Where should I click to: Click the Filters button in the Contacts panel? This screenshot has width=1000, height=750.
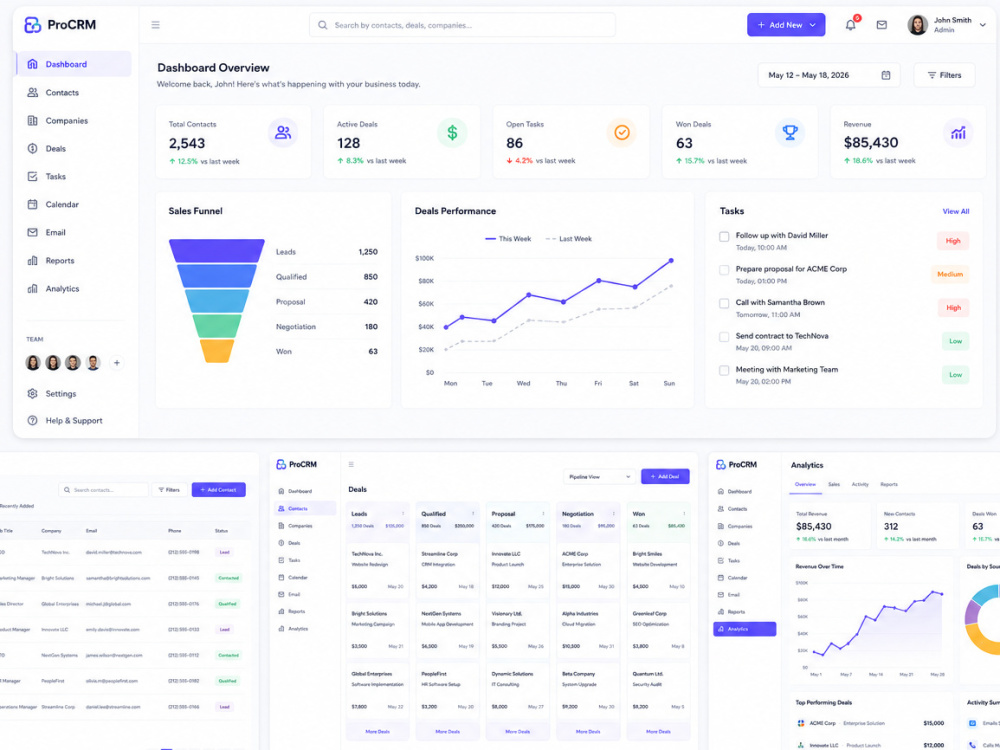169,490
